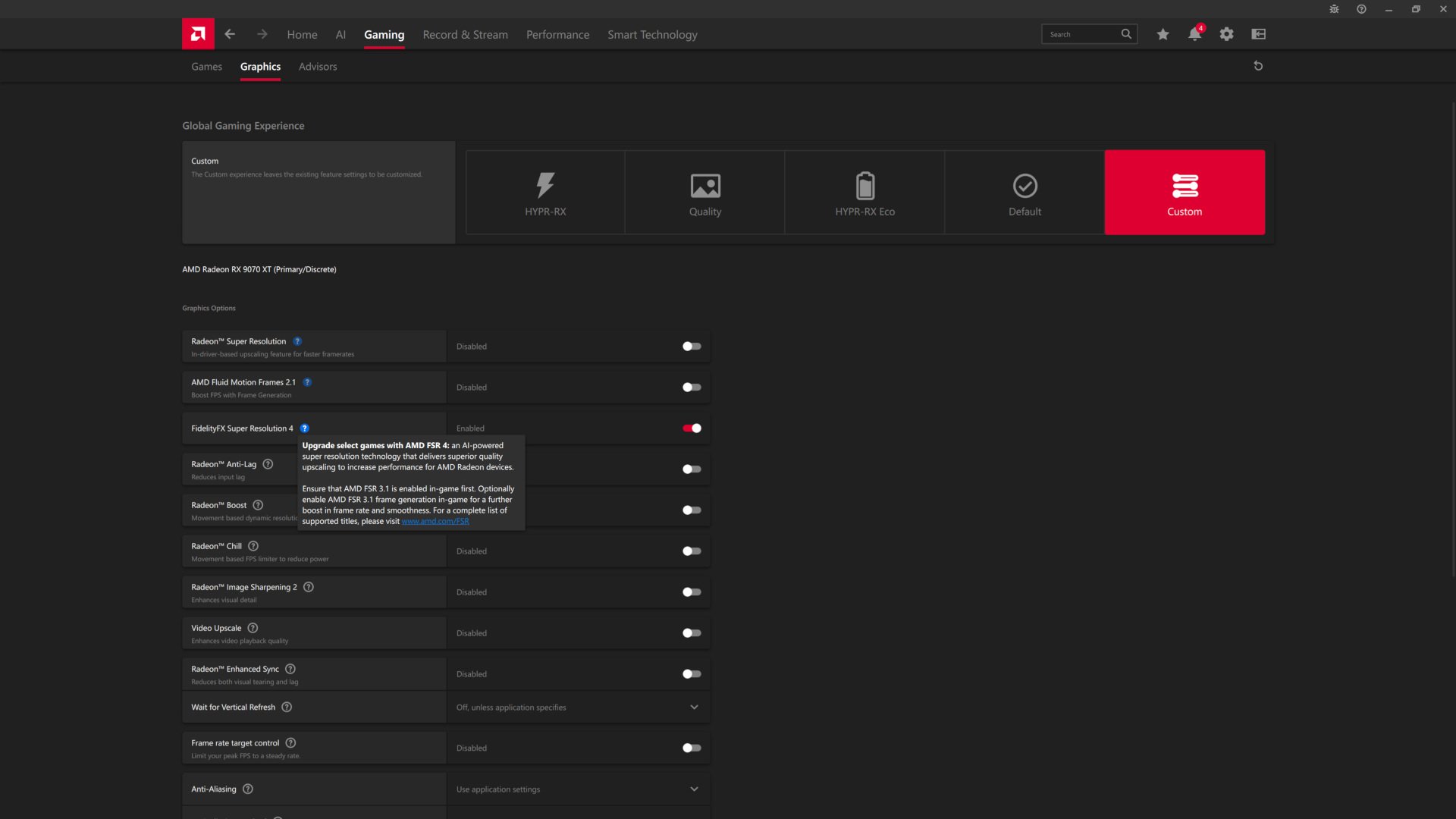This screenshot has width=1456, height=819.
Task: Select the Quality profile
Action: (x=705, y=192)
